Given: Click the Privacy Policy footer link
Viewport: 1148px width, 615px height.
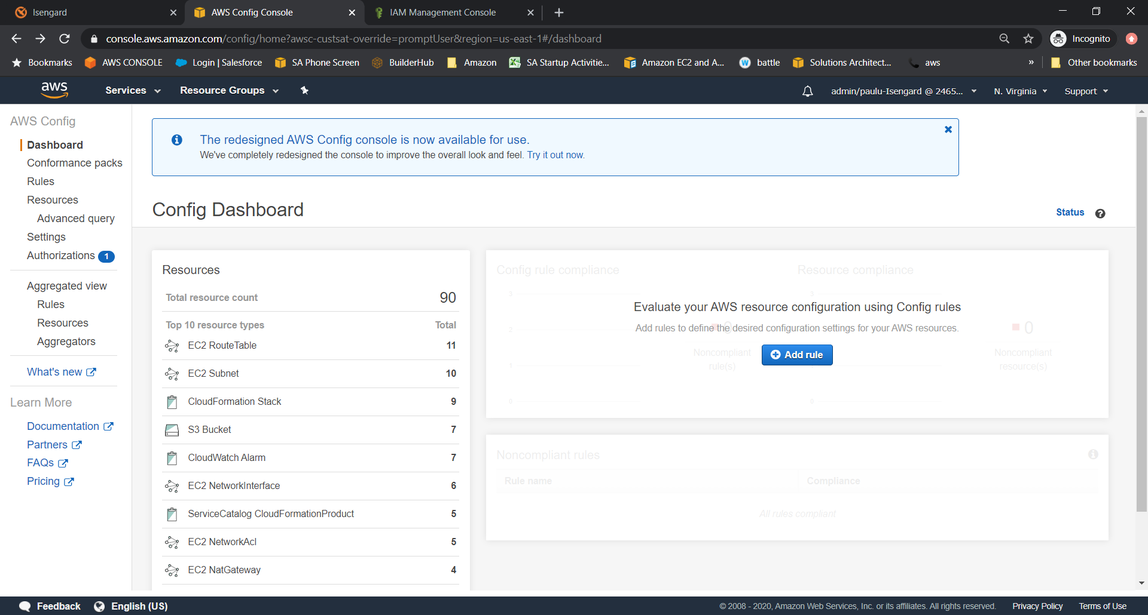Looking at the screenshot, I should tap(1037, 606).
